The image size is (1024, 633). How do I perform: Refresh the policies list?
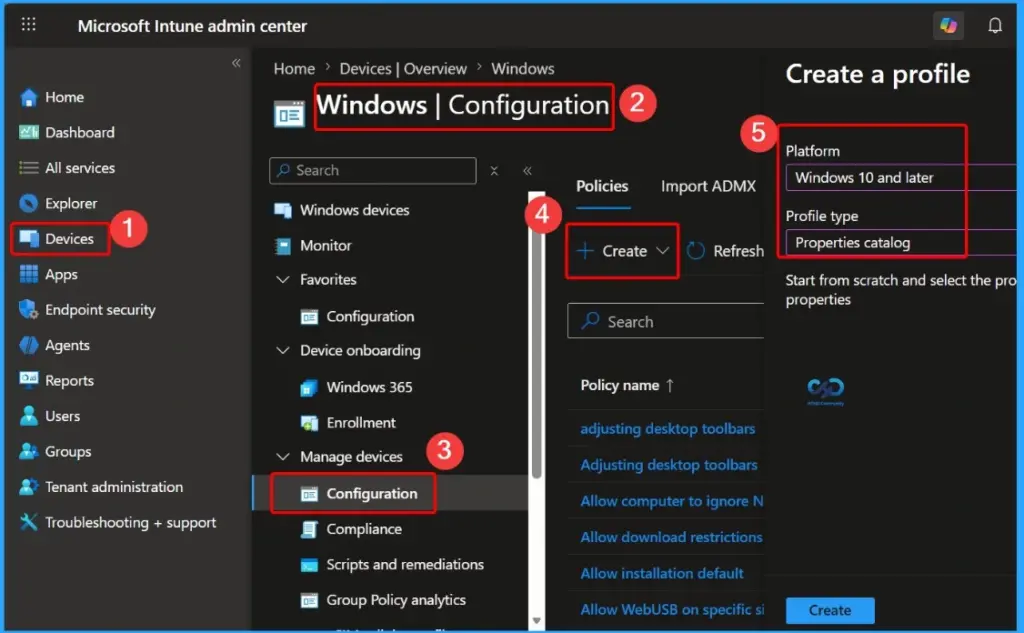click(x=725, y=251)
